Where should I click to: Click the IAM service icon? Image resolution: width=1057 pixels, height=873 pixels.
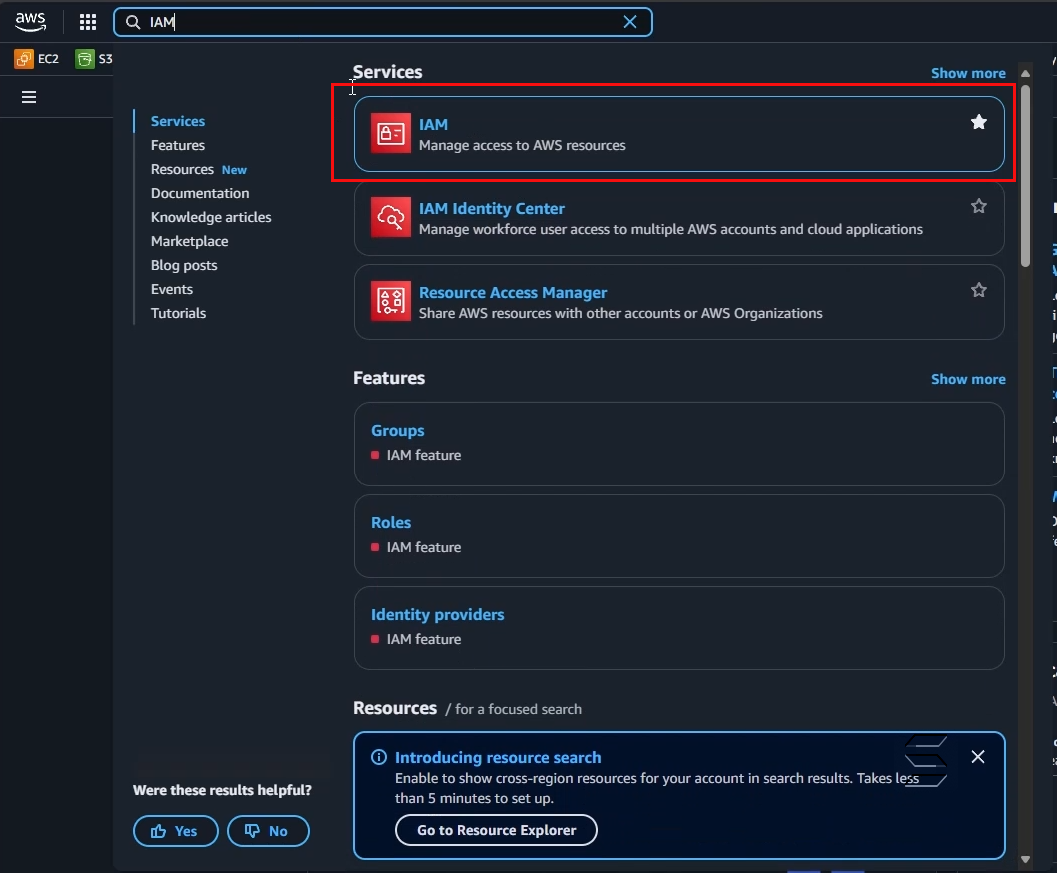point(391,133)
